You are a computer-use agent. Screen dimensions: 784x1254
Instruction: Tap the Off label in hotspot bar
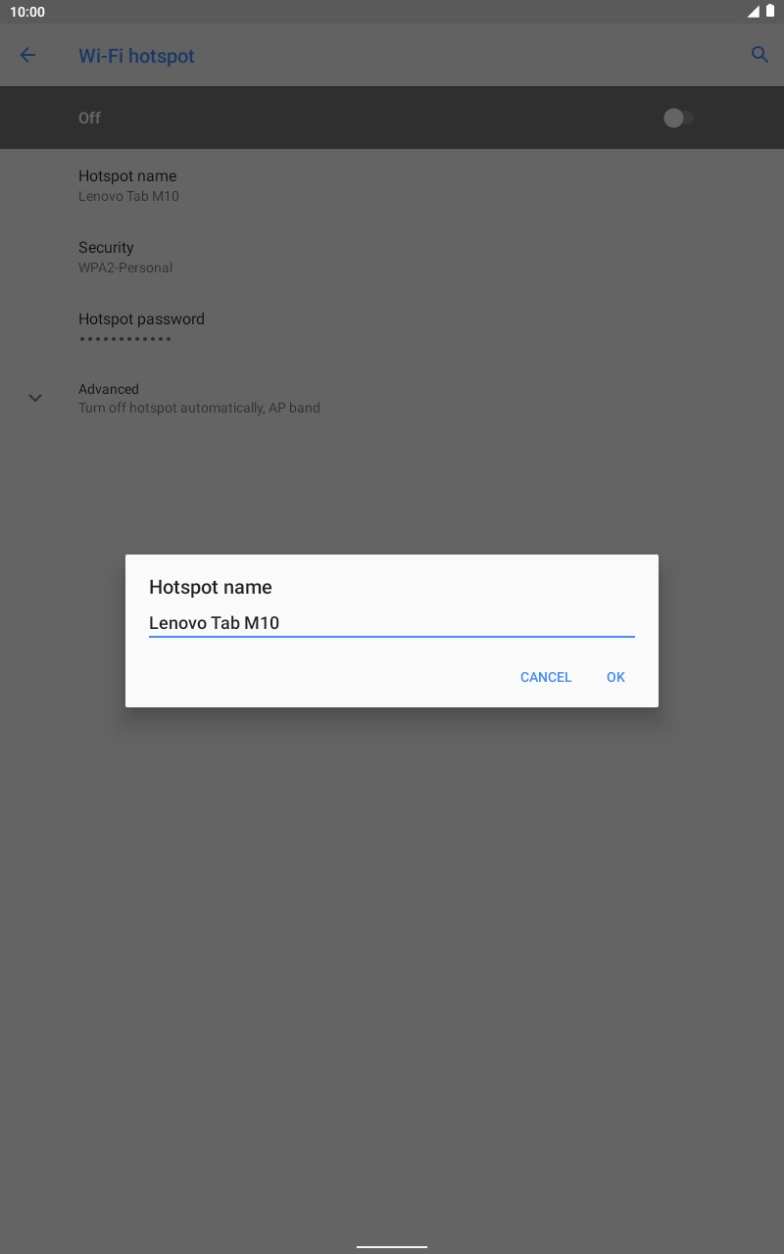click(90, 118)
